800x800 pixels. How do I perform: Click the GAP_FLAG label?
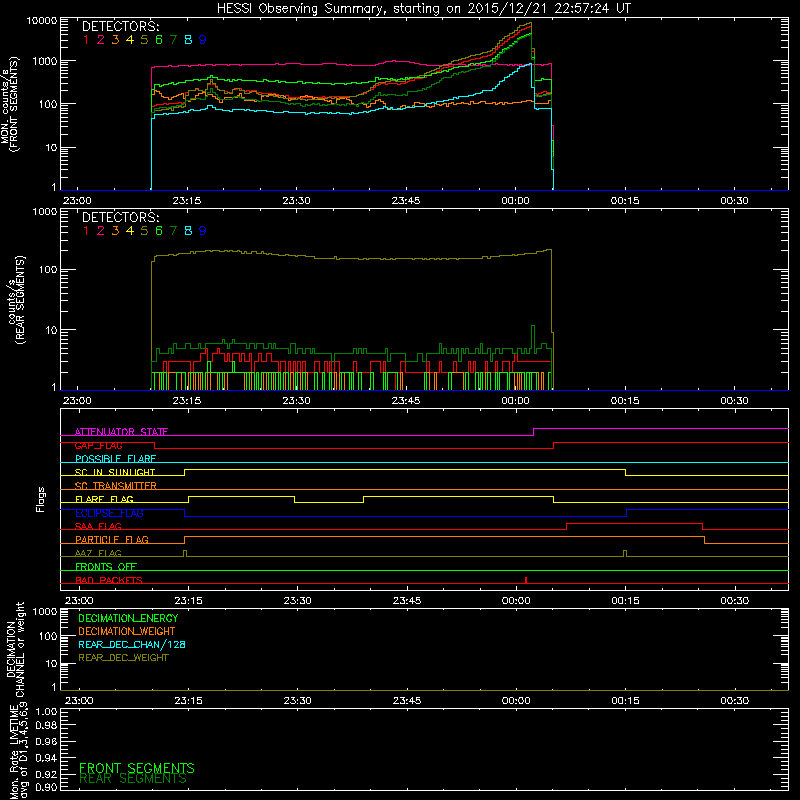point(98,445)
